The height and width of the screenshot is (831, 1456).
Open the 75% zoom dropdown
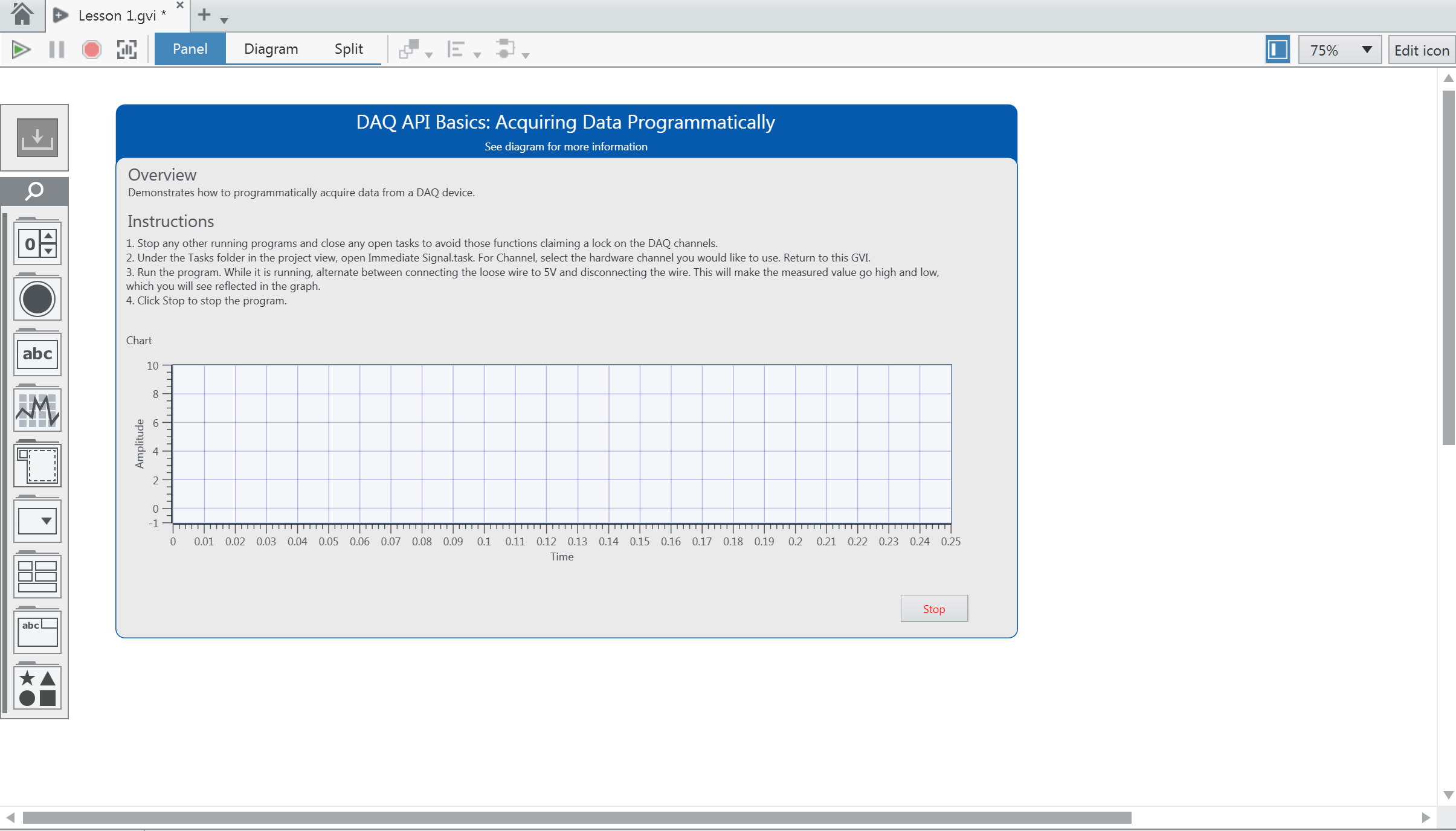pos(1367,50)
